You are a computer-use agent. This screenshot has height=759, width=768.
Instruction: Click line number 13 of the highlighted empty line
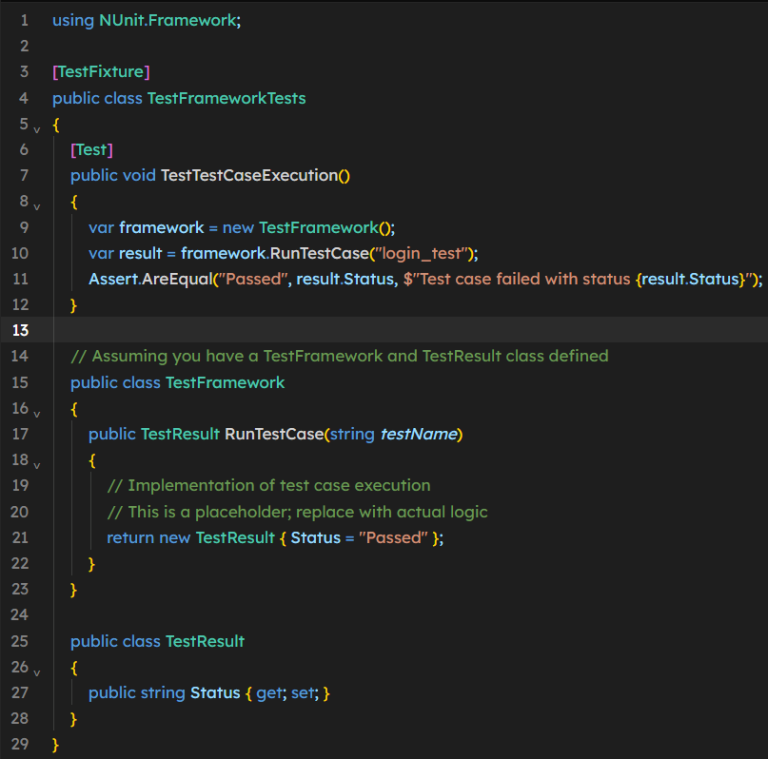pyautogui.click(x=22, y=330)
